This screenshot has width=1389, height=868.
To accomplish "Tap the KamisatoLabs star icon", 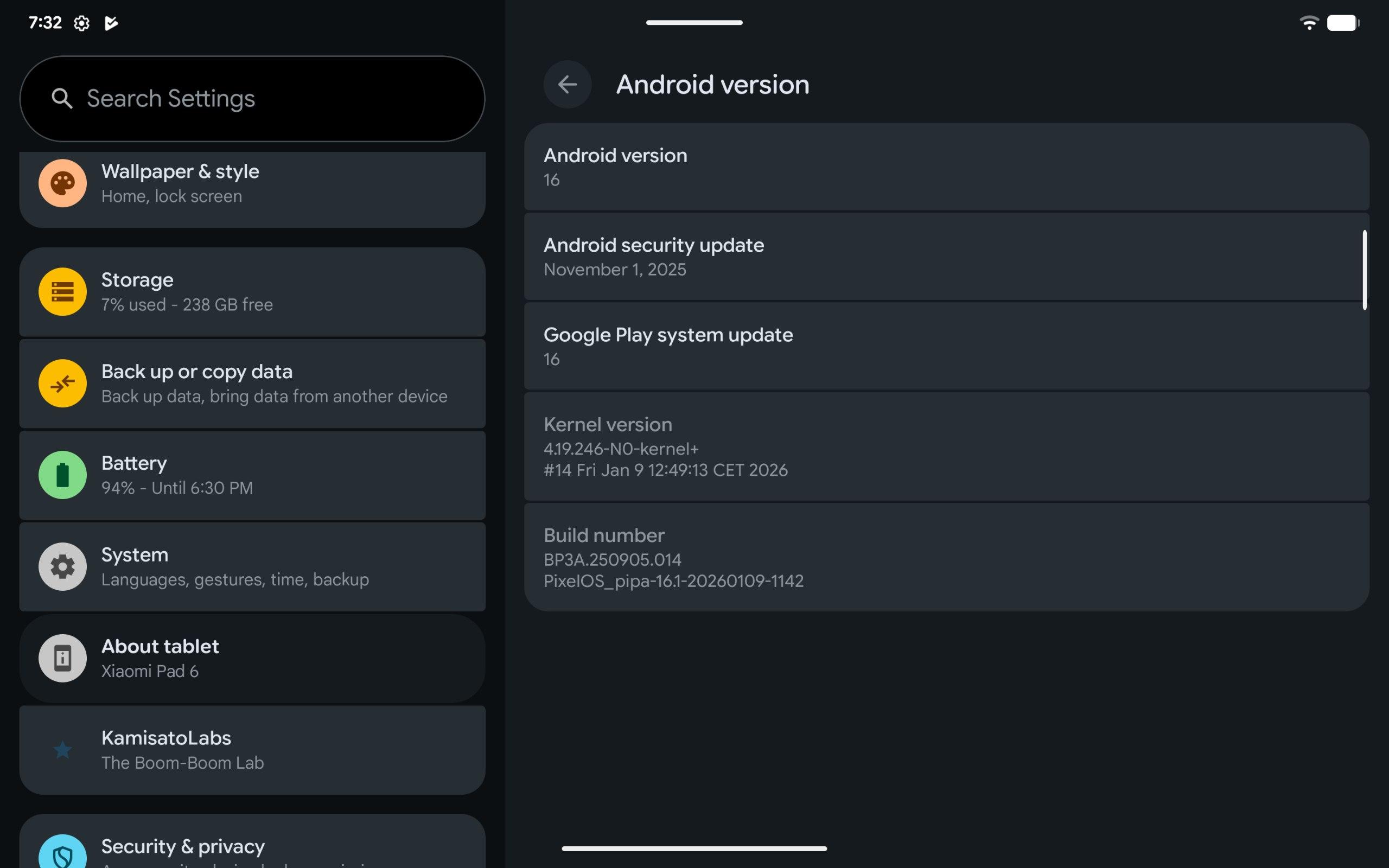I will (62, 750).
